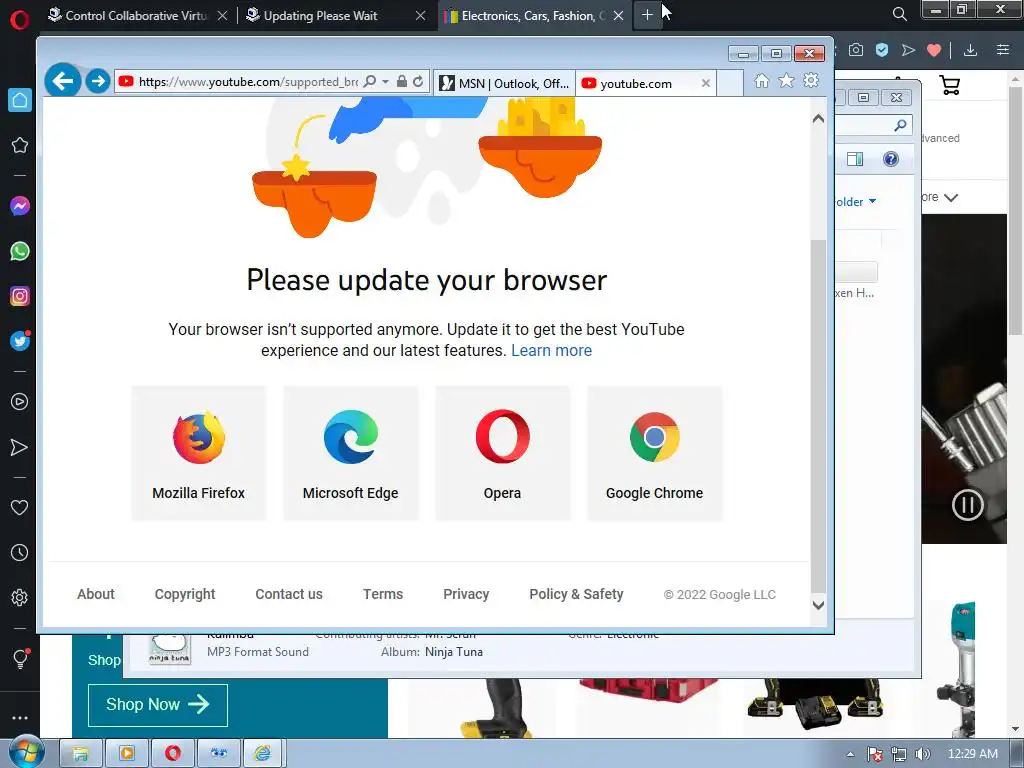Click the IE scrollbar down arrow
Image resolution: width=1024 pixels, height=768 pixels.
818,605
